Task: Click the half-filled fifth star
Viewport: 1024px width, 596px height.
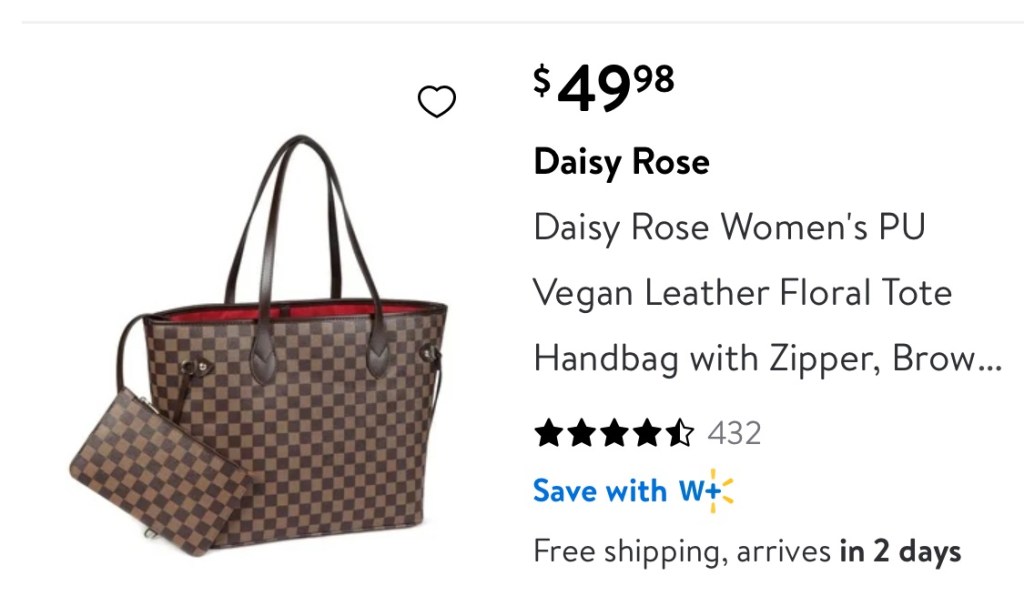Action: click(680, 433)
